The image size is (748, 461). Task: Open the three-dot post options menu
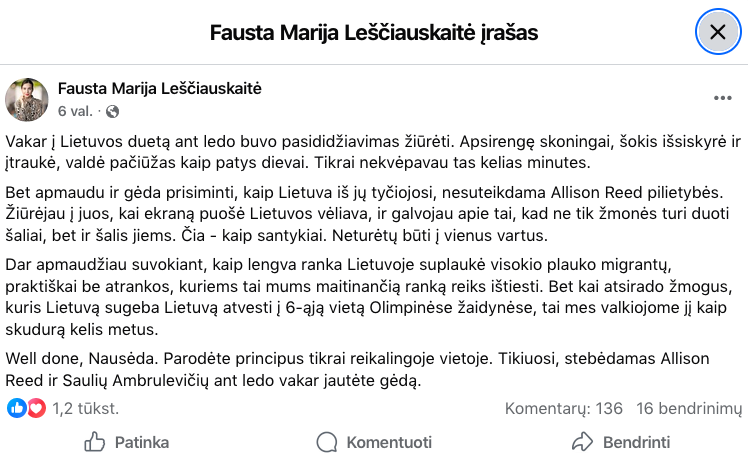[x=723, y=98]
